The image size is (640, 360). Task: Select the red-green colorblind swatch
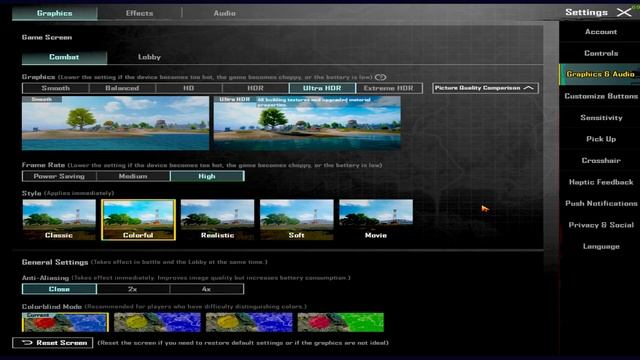pos(341,322)
